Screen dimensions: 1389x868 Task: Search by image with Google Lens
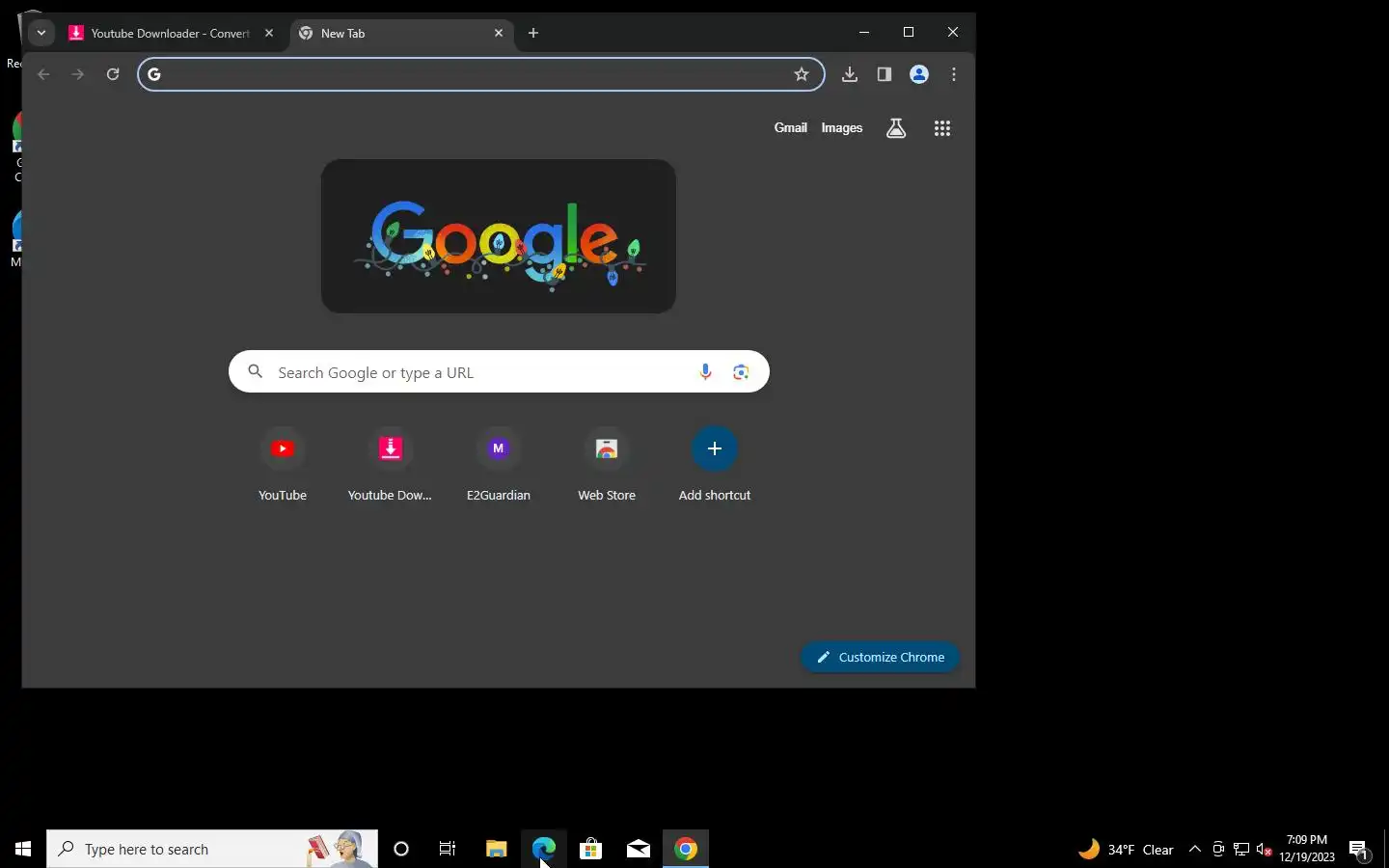(741, 372)
